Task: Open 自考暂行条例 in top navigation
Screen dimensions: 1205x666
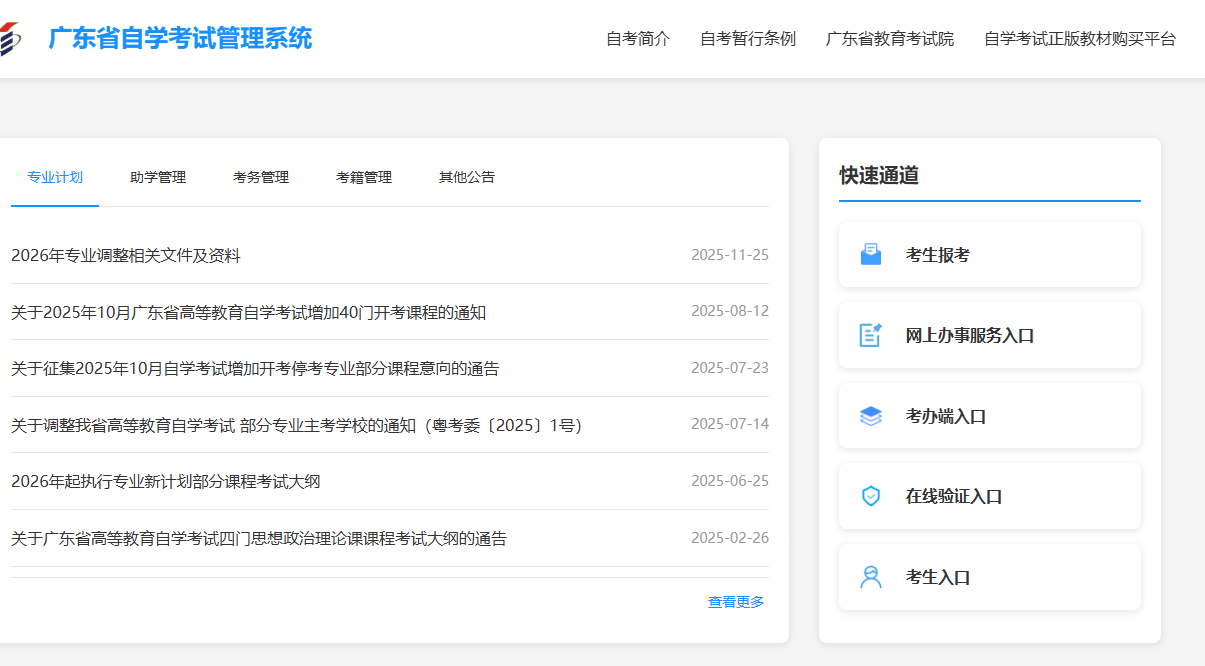Action: [x=748, y=39]
